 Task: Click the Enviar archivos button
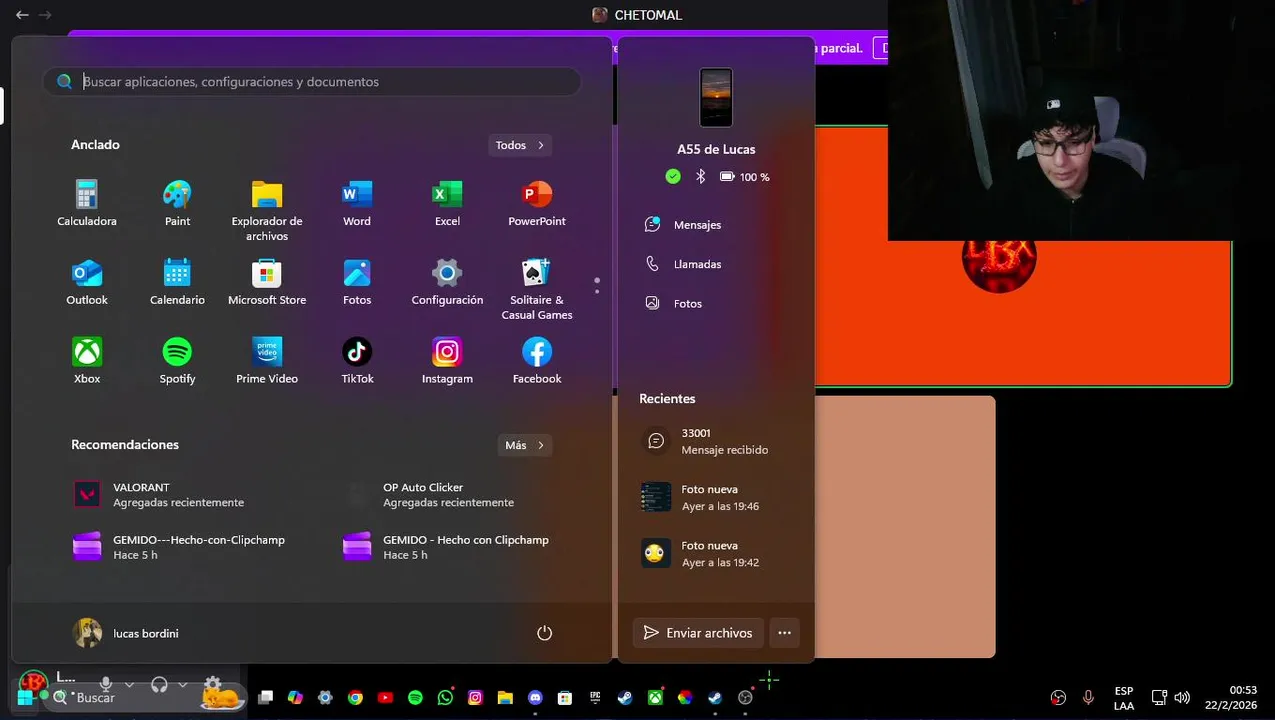(698, 633)
